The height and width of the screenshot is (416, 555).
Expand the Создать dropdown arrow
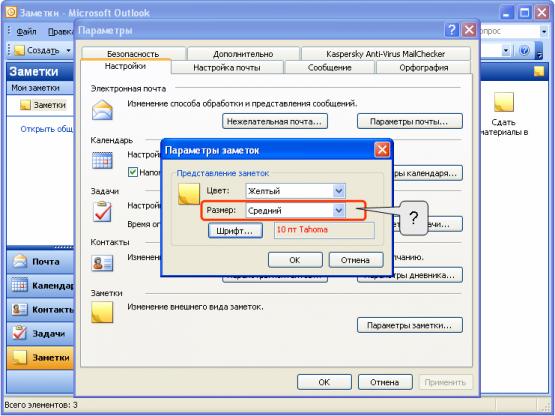click(x=68, y=51)
